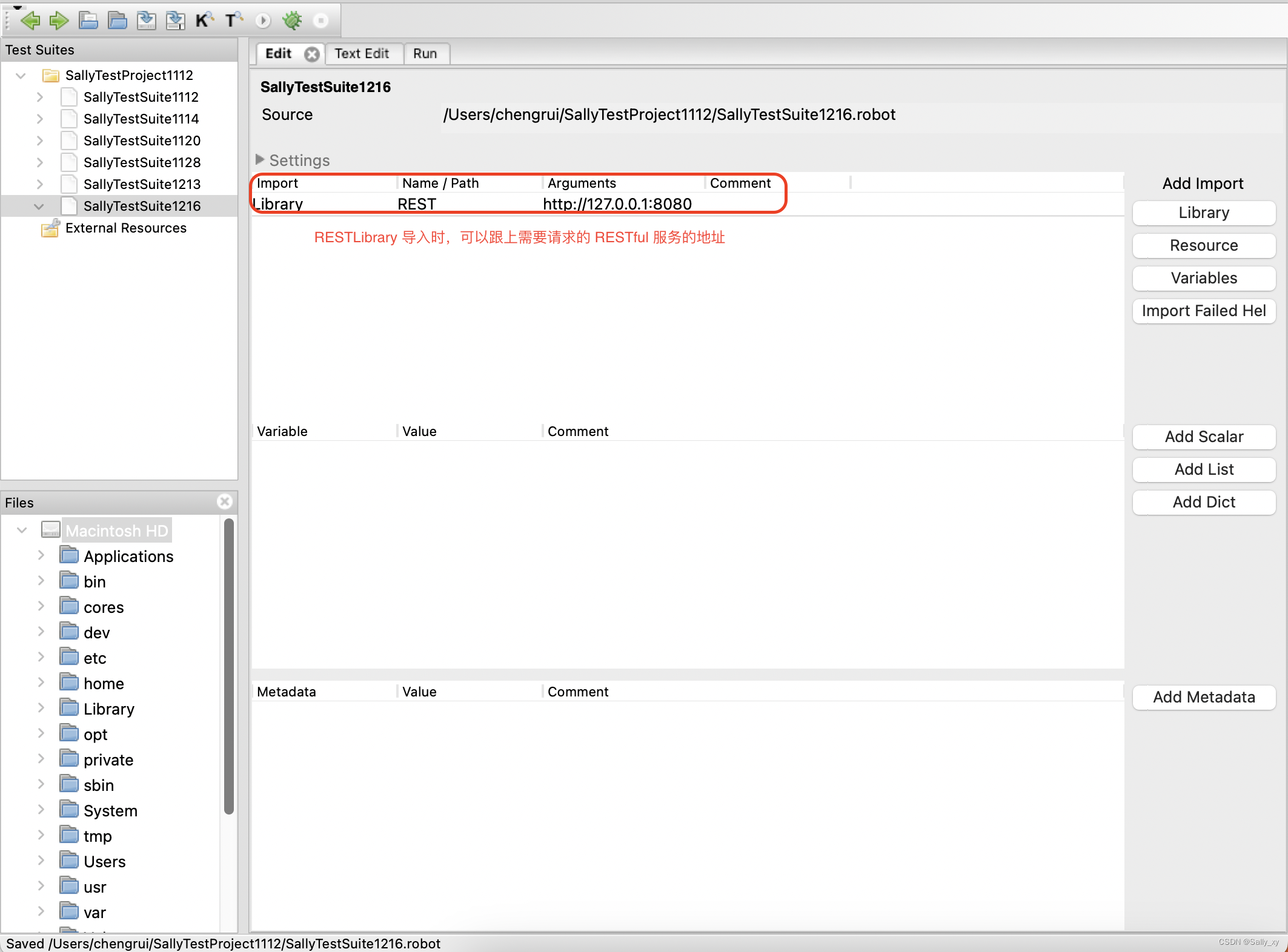
Task: Click the Source path field
Action: point(669,114)
